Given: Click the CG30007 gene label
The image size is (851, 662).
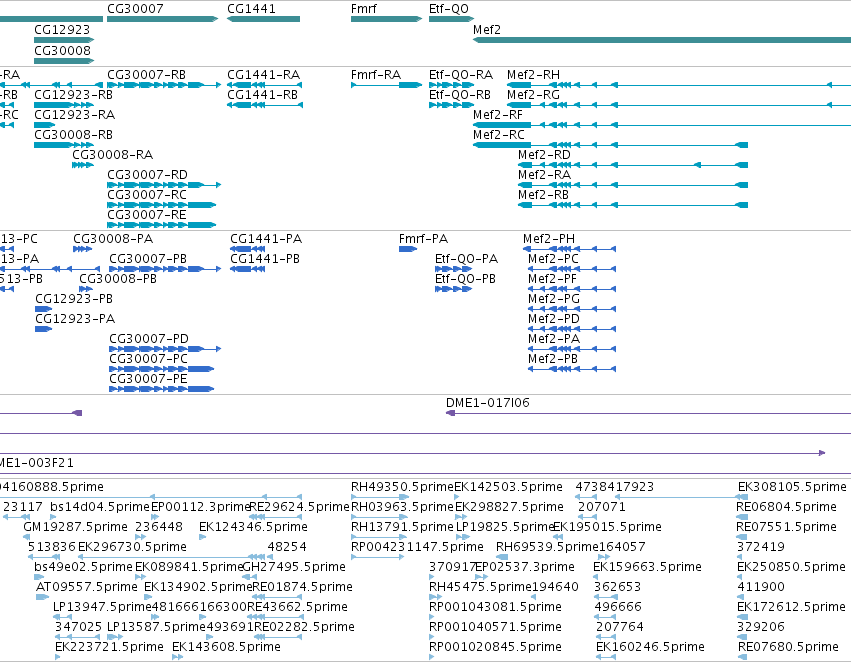Looking at the screenshot, I should [x=135, y=9].
